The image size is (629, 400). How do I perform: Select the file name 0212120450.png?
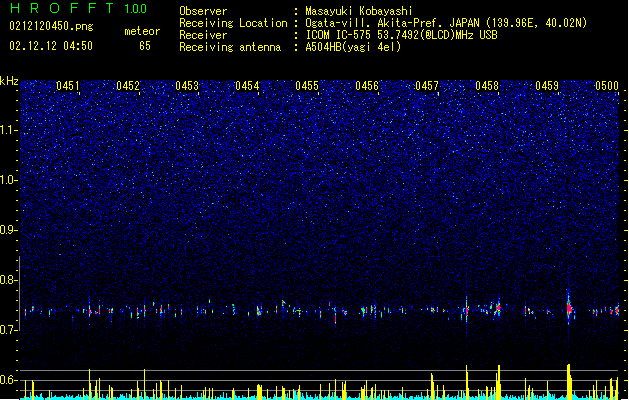pyautogui.click(x=51, y=27)
